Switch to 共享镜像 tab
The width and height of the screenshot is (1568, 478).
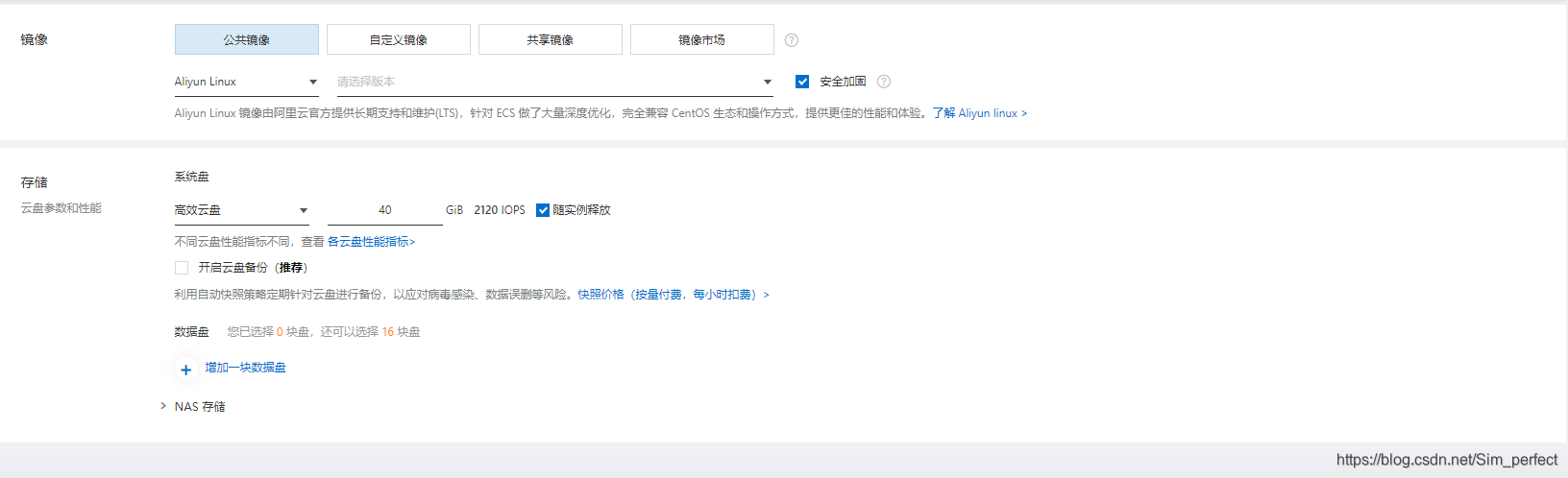tap(551, 39)
